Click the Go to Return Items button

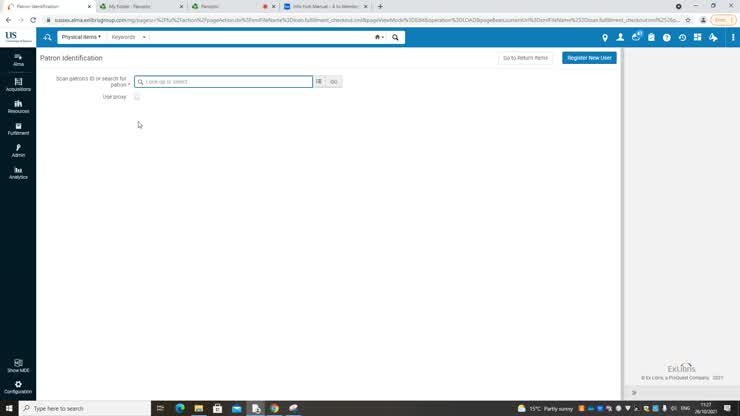coord(525,58)
